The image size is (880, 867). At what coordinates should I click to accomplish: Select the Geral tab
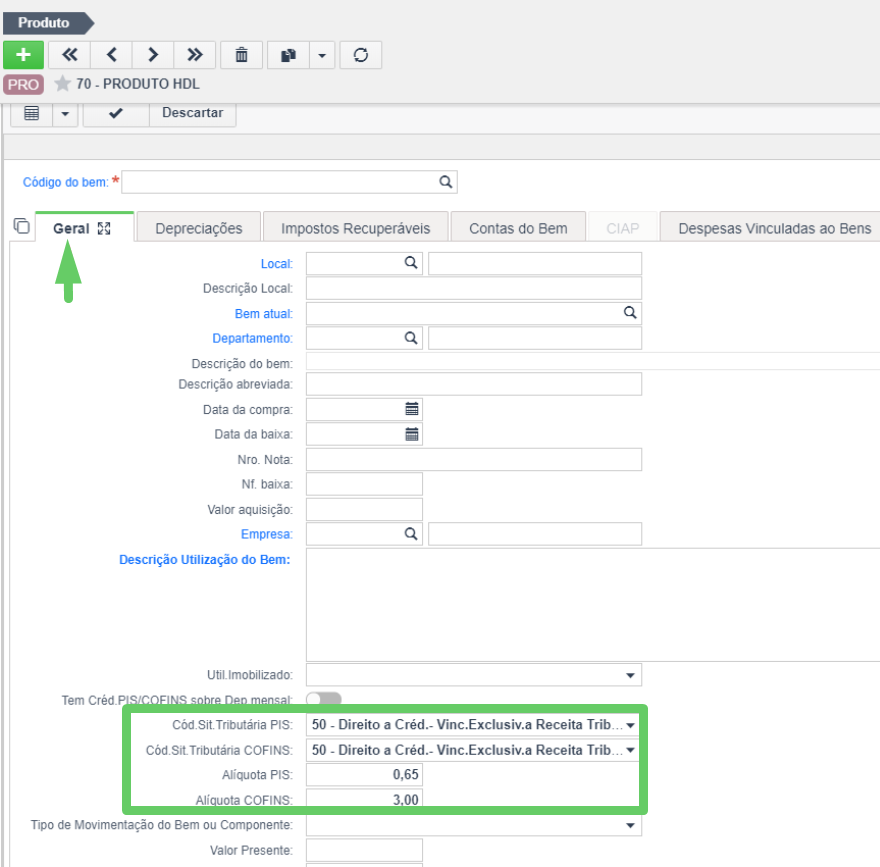pyautogui.click(x=71, y=228)
